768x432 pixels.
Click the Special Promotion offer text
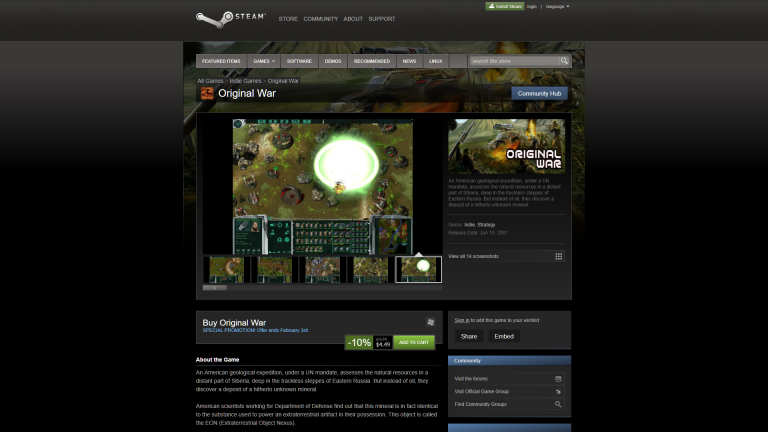click(x=255, y=331)
